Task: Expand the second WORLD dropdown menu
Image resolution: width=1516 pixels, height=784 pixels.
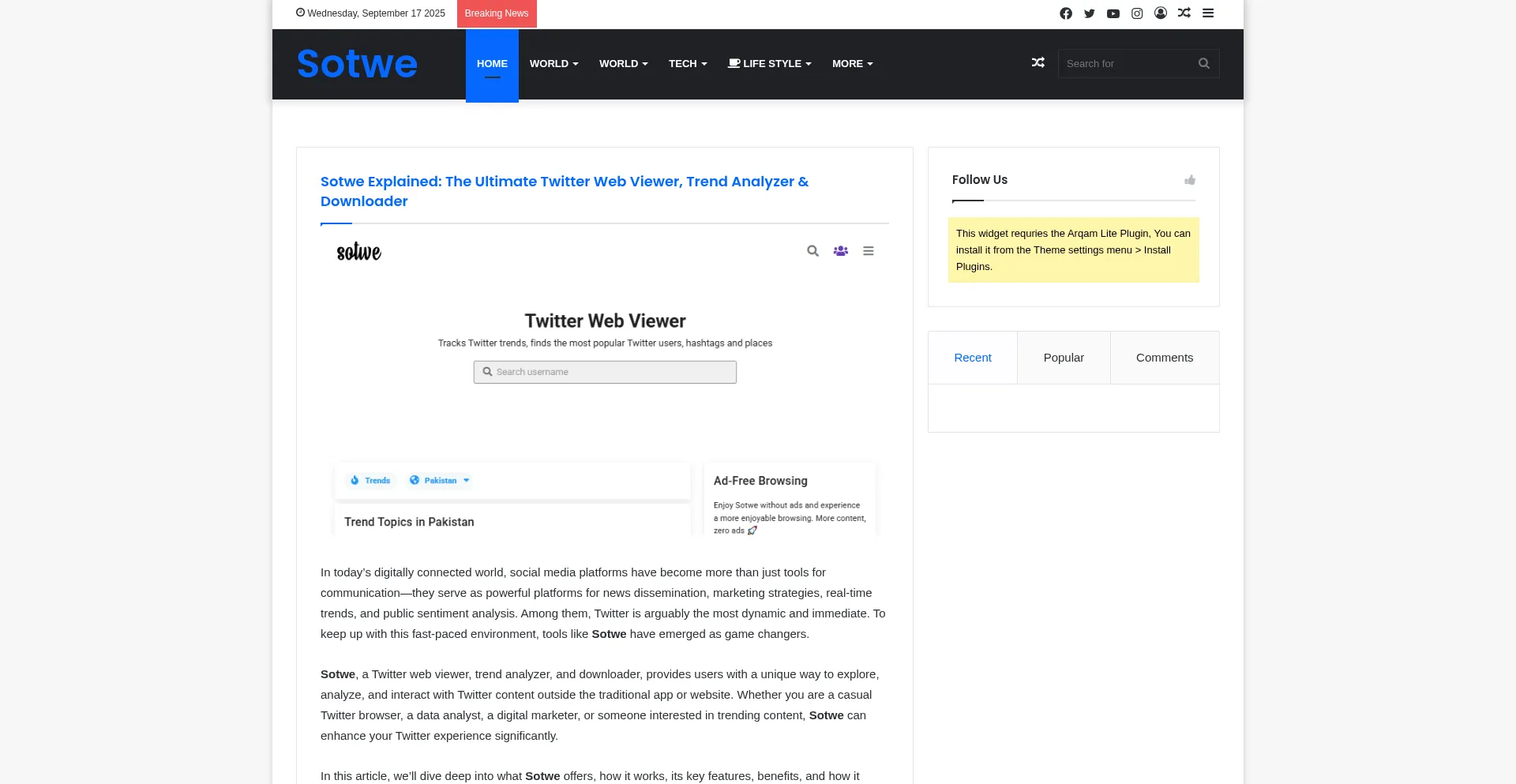Action: 624,64
